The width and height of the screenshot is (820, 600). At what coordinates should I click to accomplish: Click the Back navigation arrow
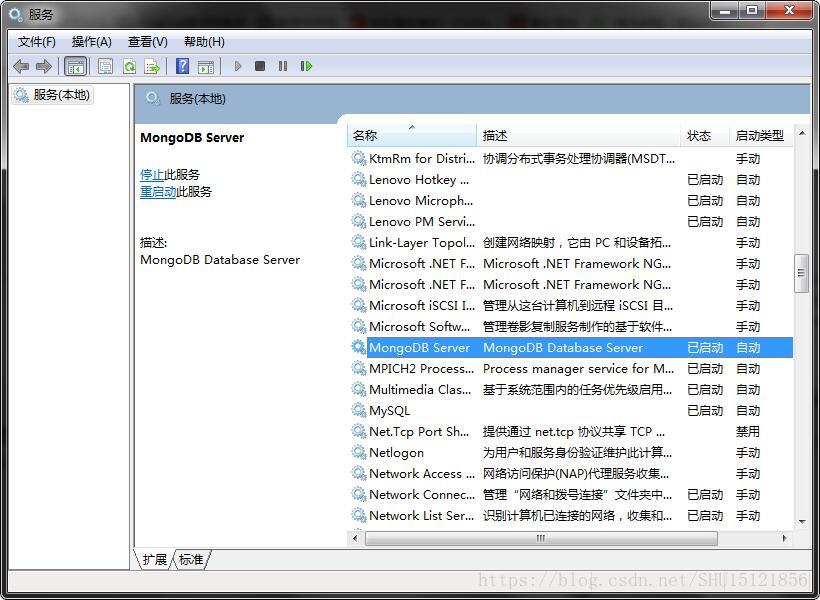tap(20, 66)
